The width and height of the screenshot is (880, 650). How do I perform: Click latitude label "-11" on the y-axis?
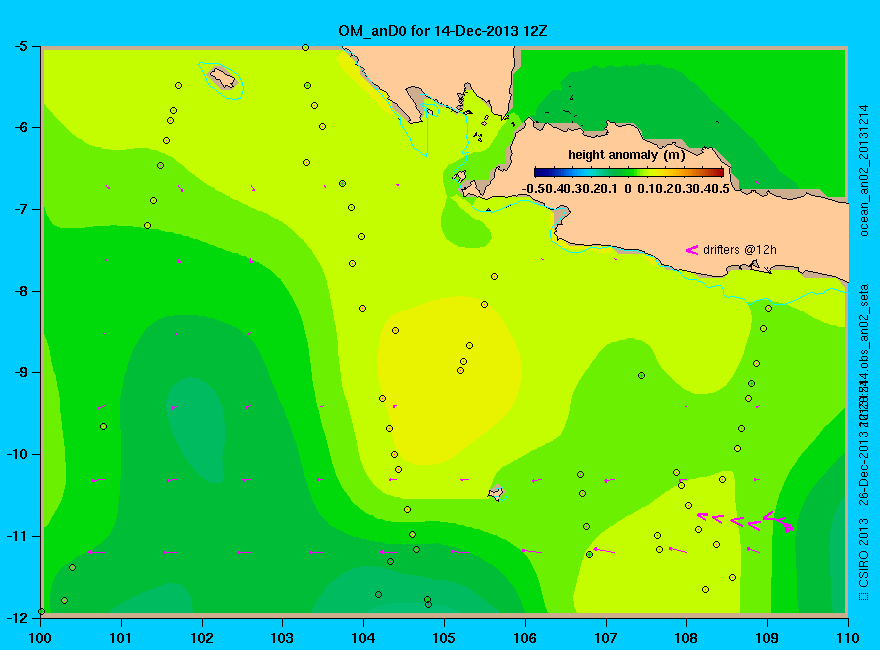17,536
